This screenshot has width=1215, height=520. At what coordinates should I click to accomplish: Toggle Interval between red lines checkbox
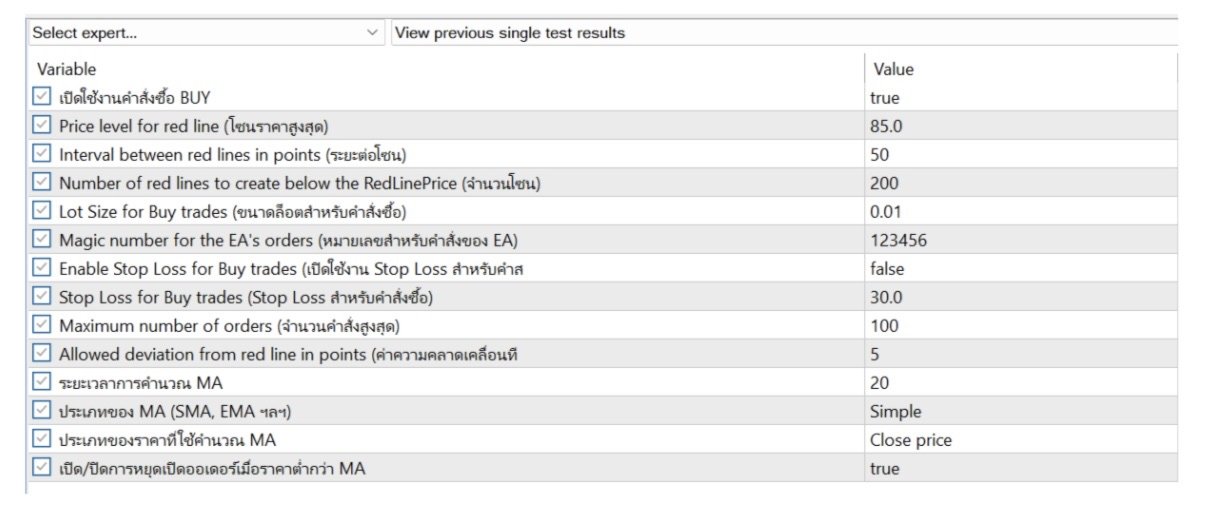coord(41,154)
